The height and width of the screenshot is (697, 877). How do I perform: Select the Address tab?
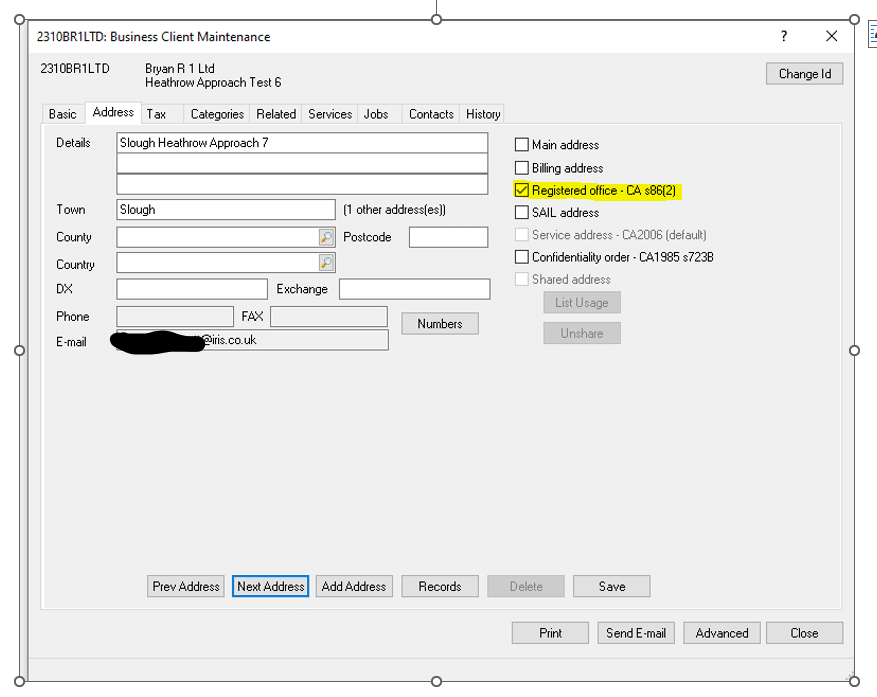pyautogui.click(x=113, y=112)
